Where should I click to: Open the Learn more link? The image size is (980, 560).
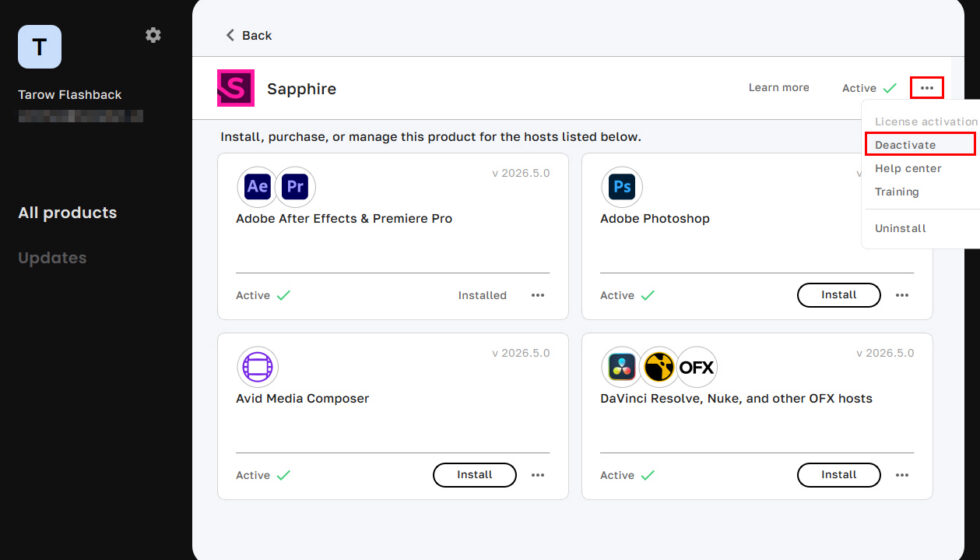[x=779, y=88]
